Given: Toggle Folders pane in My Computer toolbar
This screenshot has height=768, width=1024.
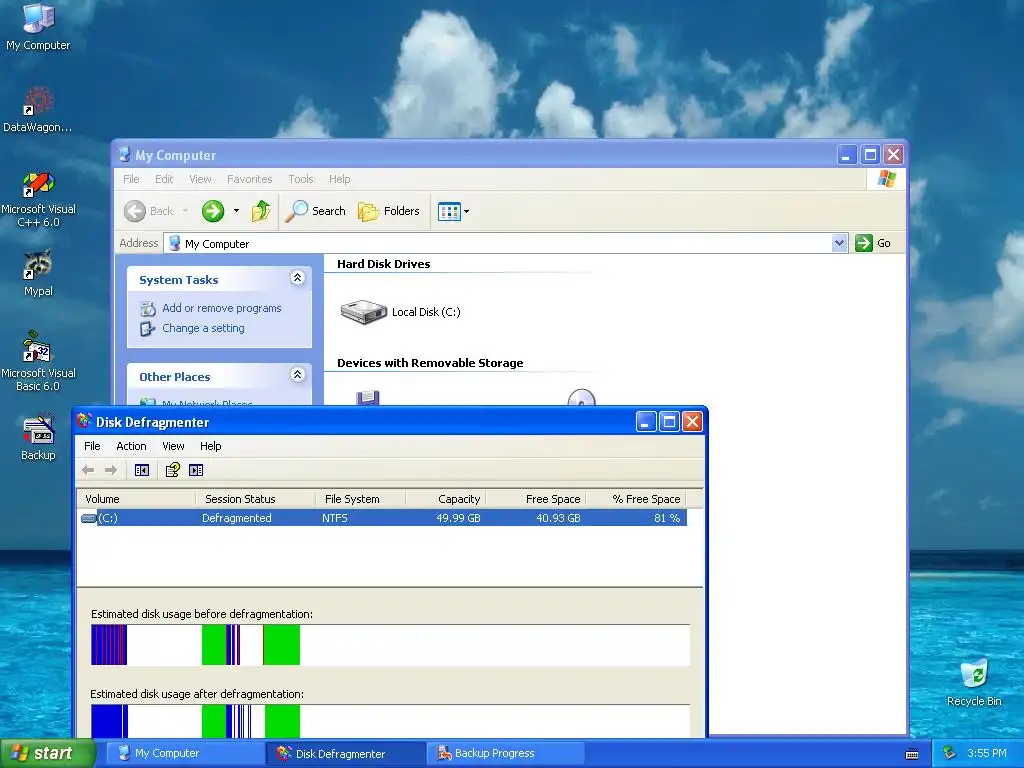Looking at the screenshot, I should coord(389,211).
